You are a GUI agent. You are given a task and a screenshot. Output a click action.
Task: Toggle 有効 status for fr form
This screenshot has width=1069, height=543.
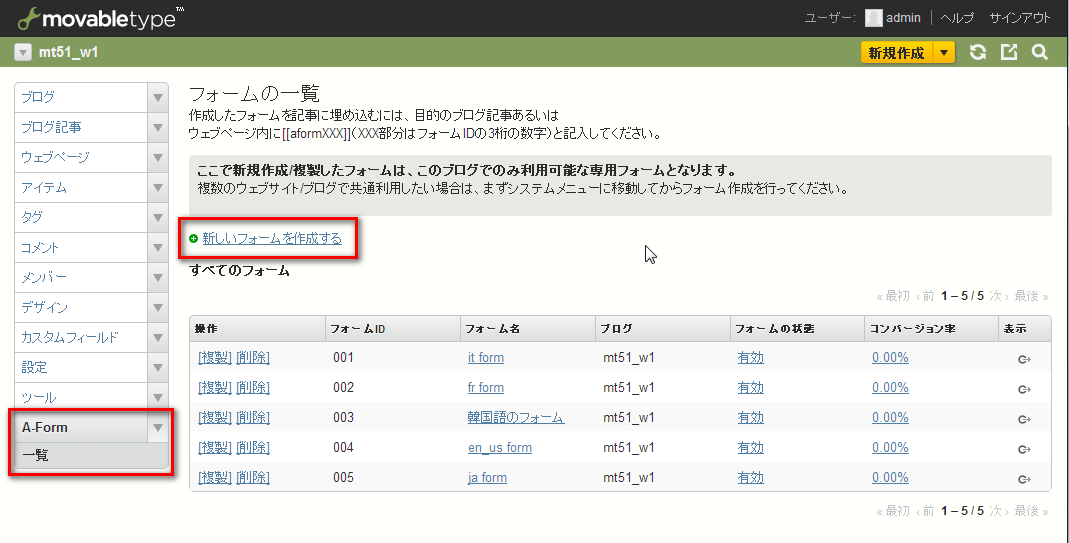pyautogui.click(x=751, y=387)
